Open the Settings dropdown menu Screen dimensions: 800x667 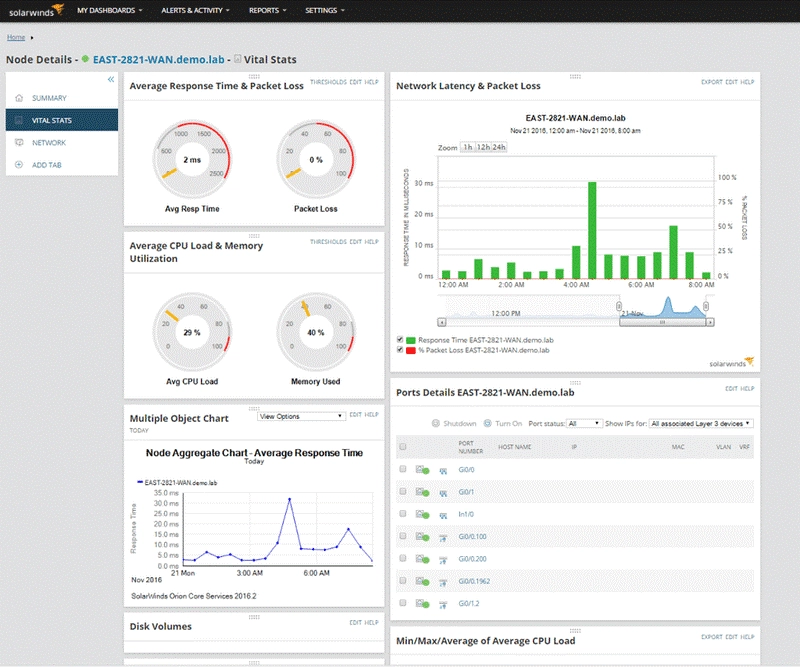[325, 10]
